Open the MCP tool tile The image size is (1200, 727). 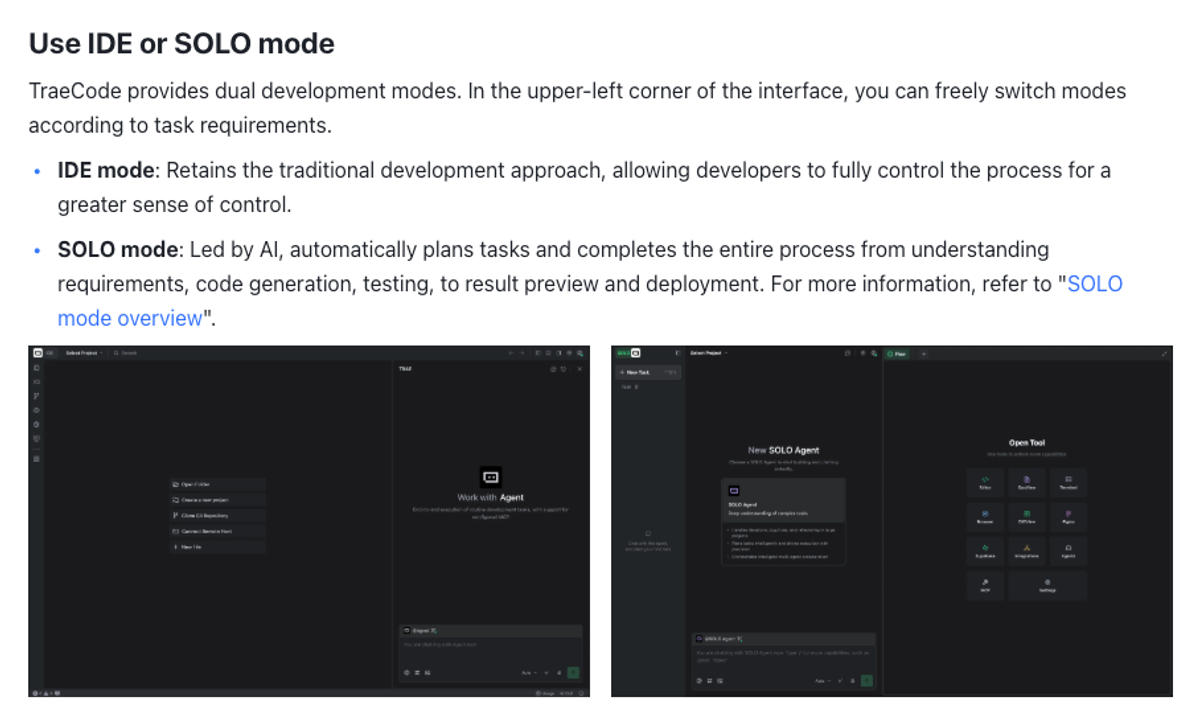point(985,586)
